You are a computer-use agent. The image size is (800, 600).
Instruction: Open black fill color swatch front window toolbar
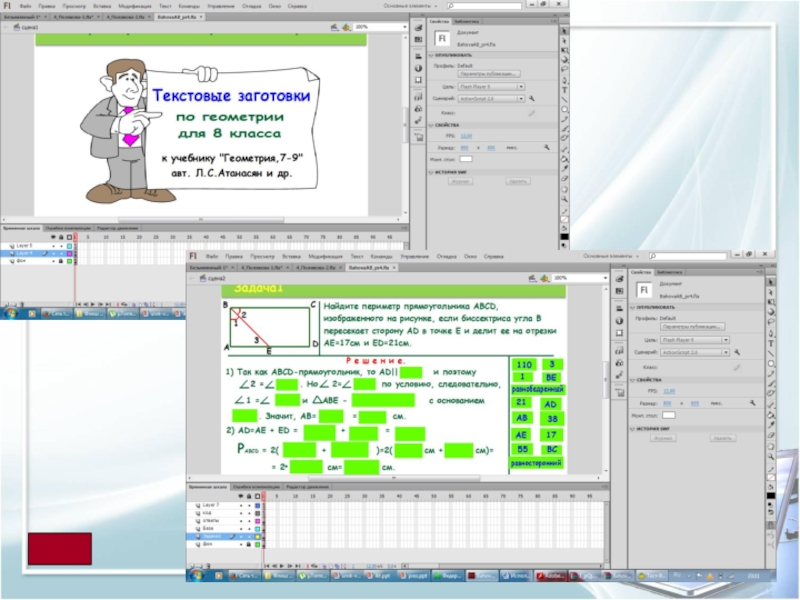(771, 495)
